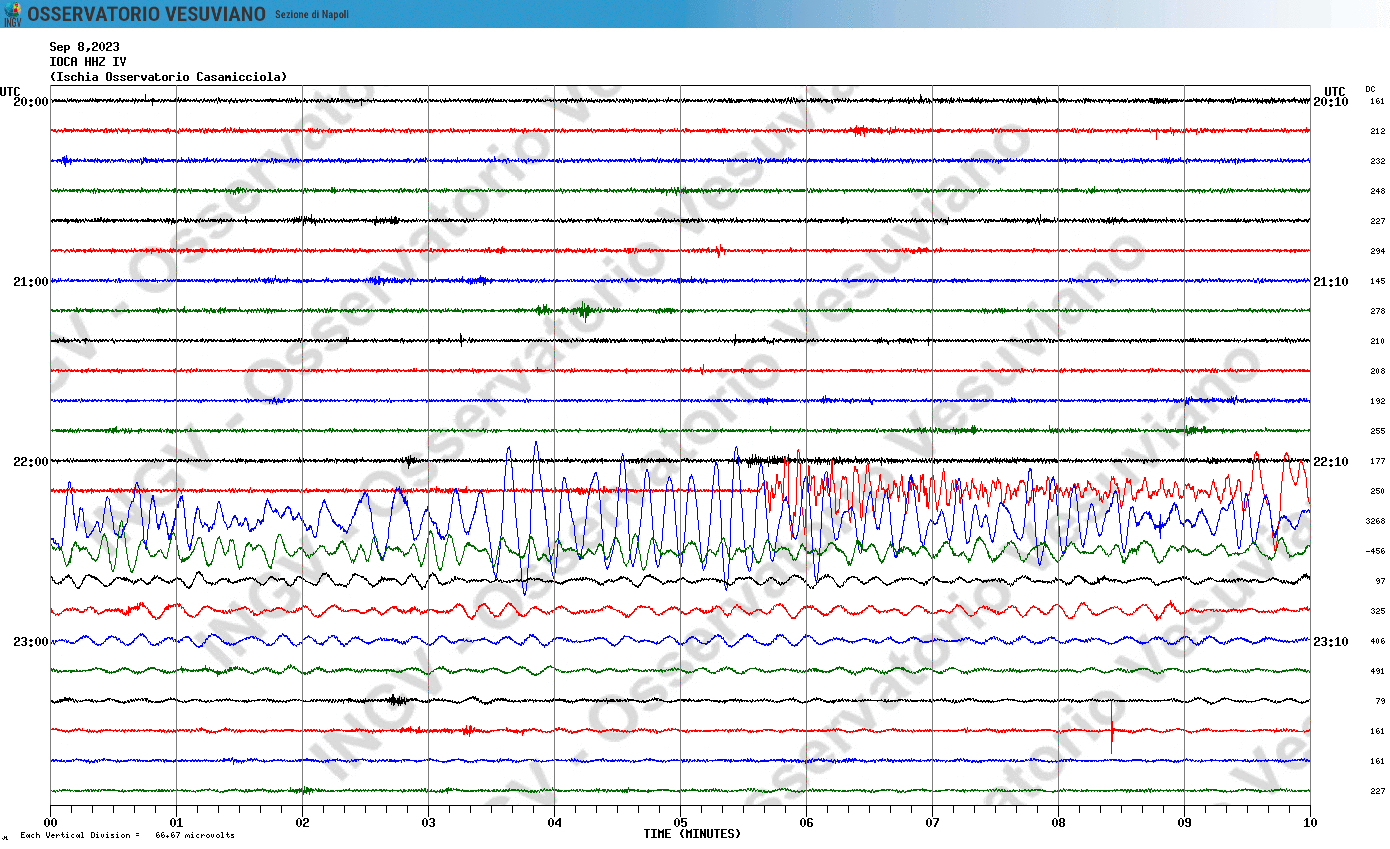Click the DC value 294
The image size is (1390, 849).
coord(1377,251)
